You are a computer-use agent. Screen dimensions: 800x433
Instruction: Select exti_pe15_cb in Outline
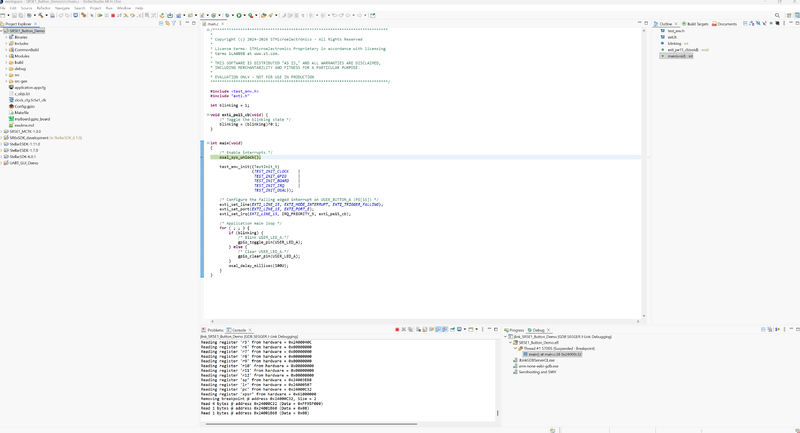[x=683, y=50]
